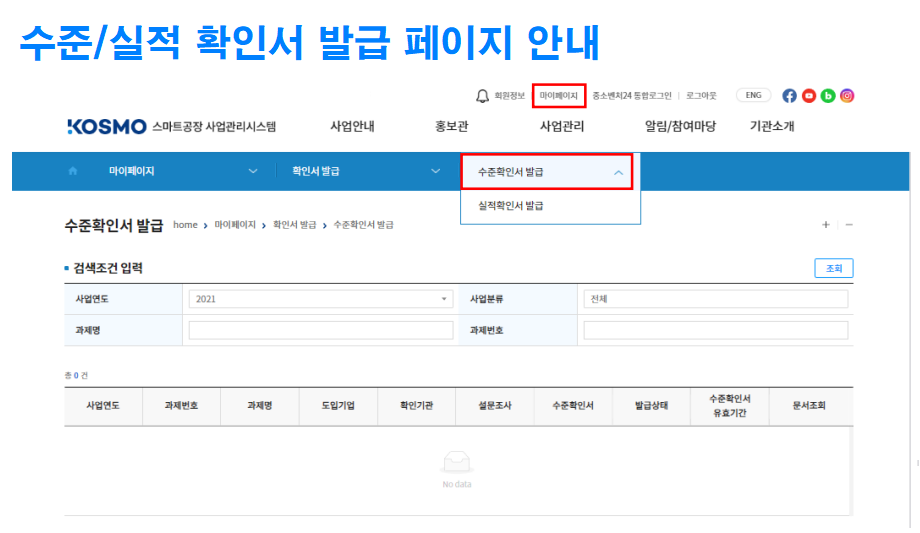Open the Instagram icon link

pos(847,96)
